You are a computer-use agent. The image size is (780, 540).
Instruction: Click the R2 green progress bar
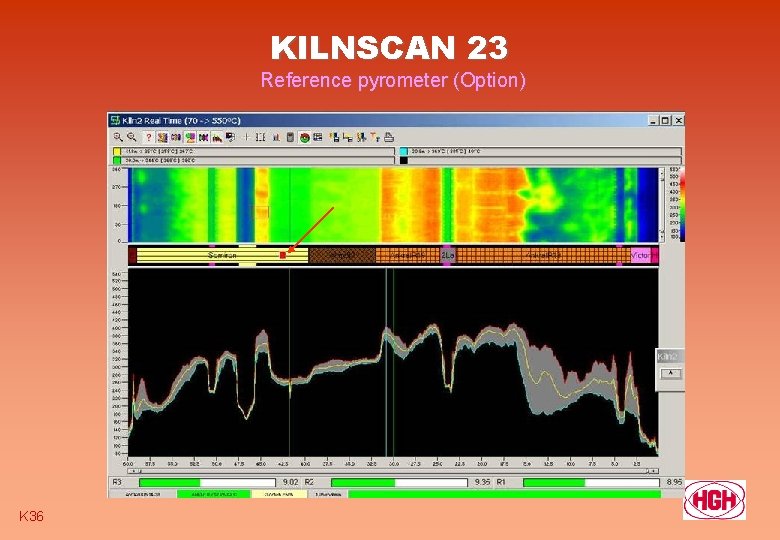(x=399, y=482)
